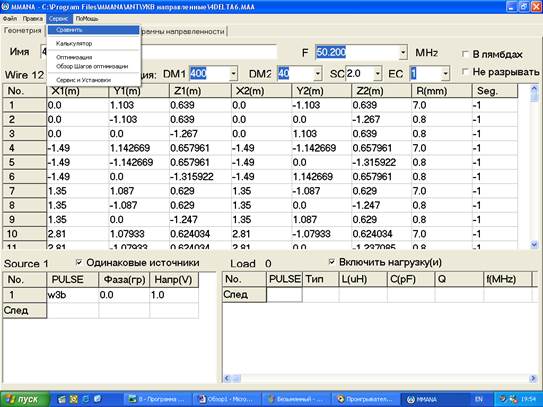This screenshot has height=407, width=543.
Task: Open Сервис и Установки menu entry
Action: point(93,80)
